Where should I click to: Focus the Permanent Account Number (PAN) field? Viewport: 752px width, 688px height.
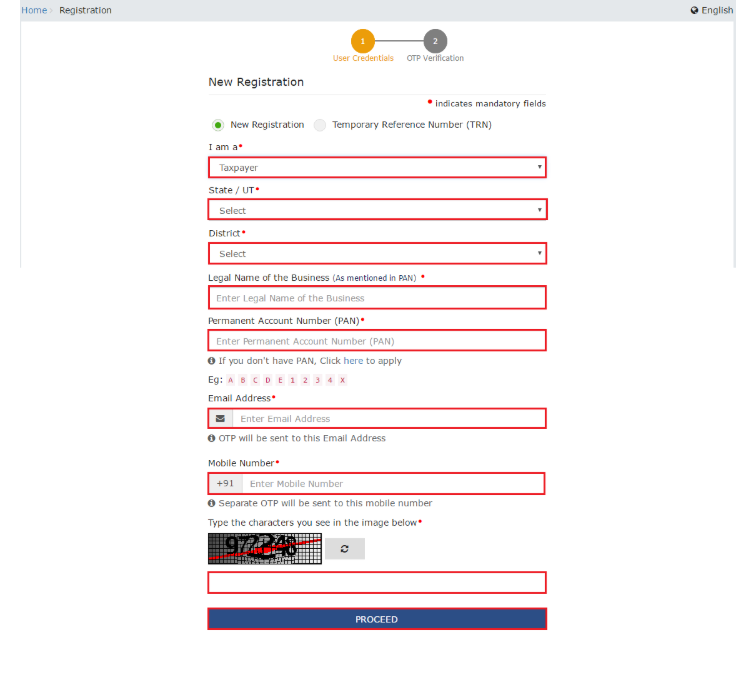377,341
